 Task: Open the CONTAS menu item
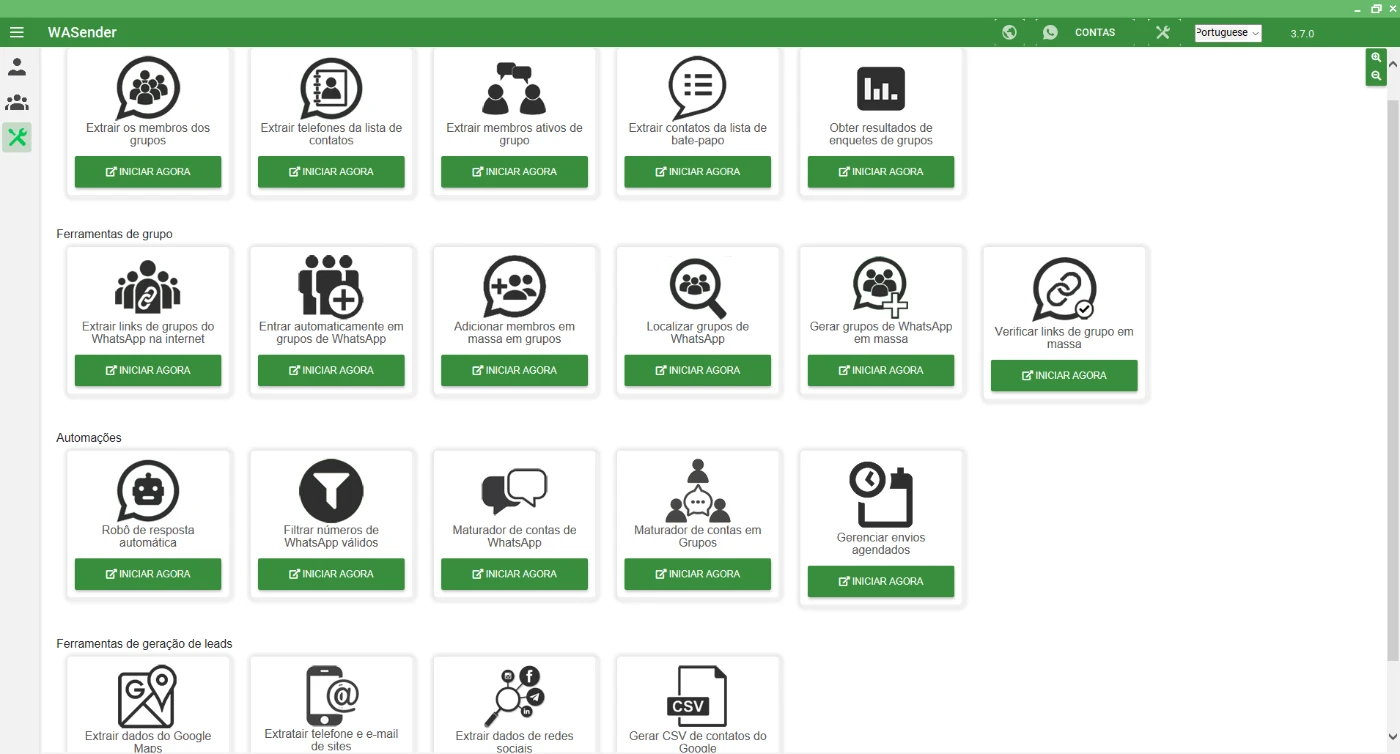(1094, 32)
